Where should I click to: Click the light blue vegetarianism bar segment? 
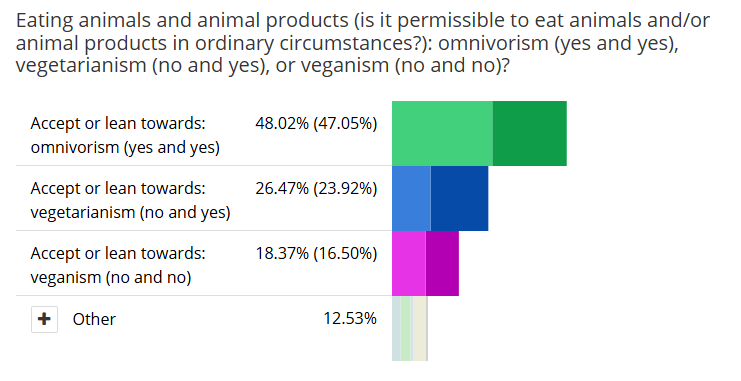[412, 198]
